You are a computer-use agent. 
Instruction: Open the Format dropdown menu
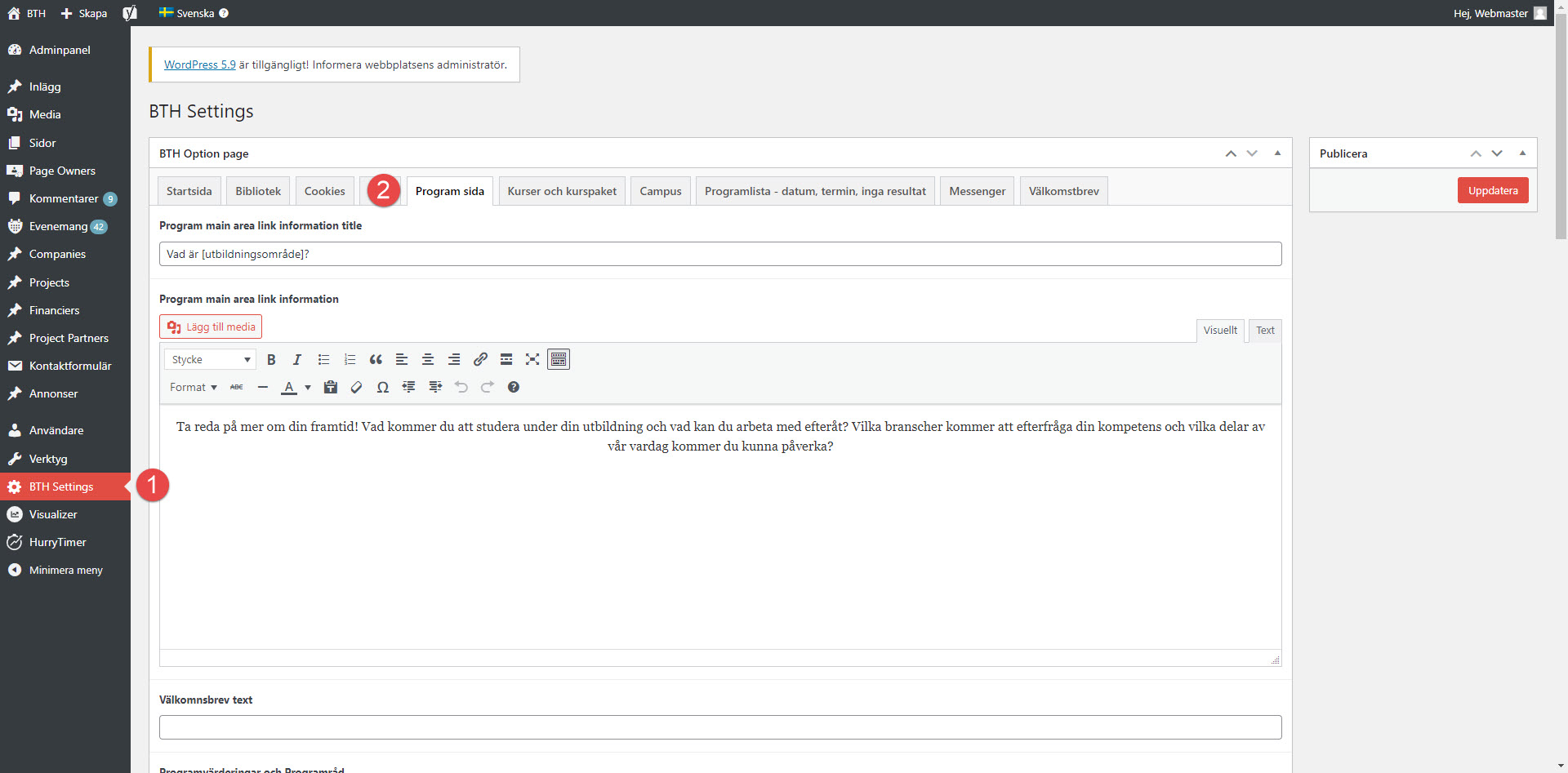click(x=194, y=387)
